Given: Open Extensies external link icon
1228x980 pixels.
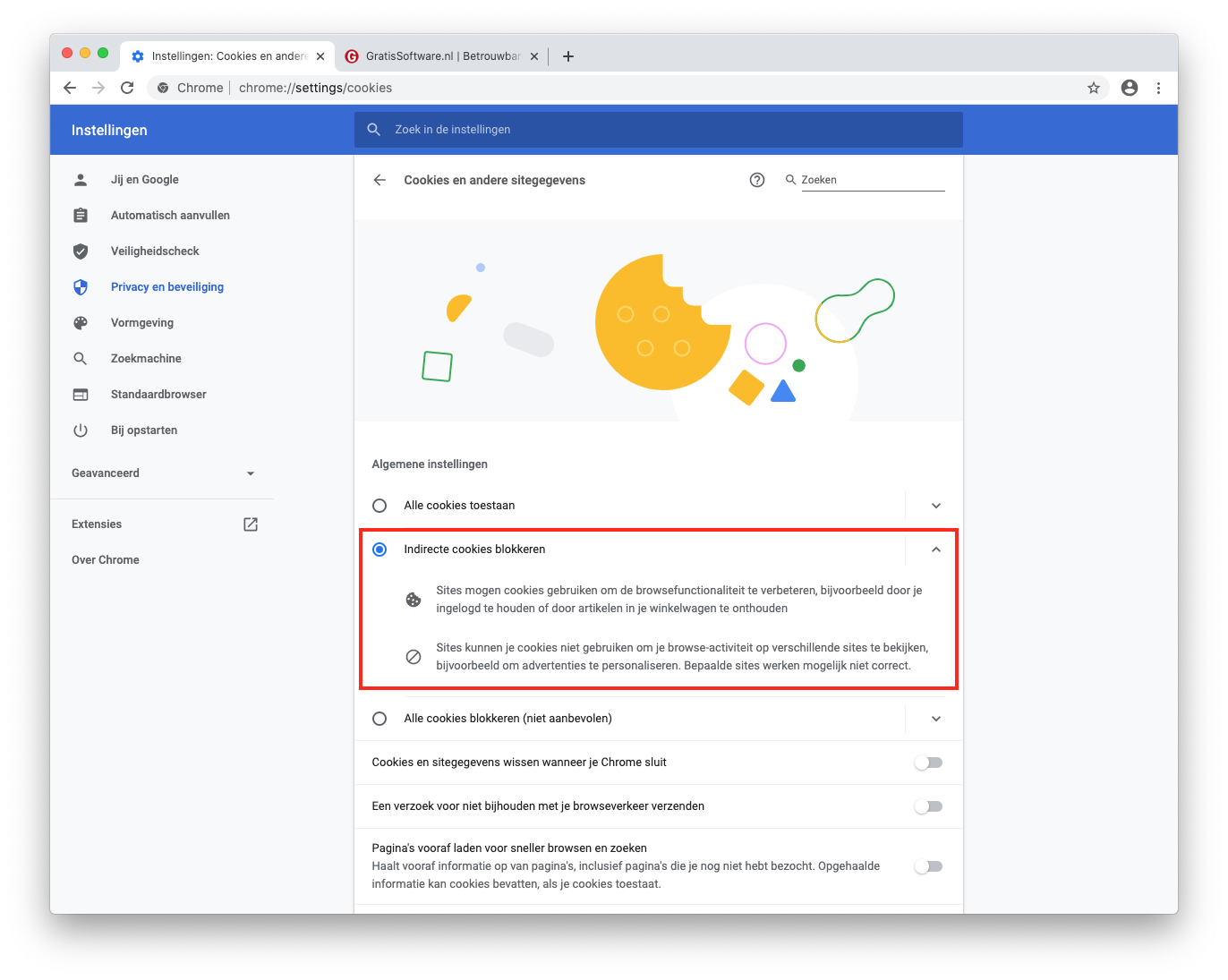Looking at the screenshot, I should (251, 524).
